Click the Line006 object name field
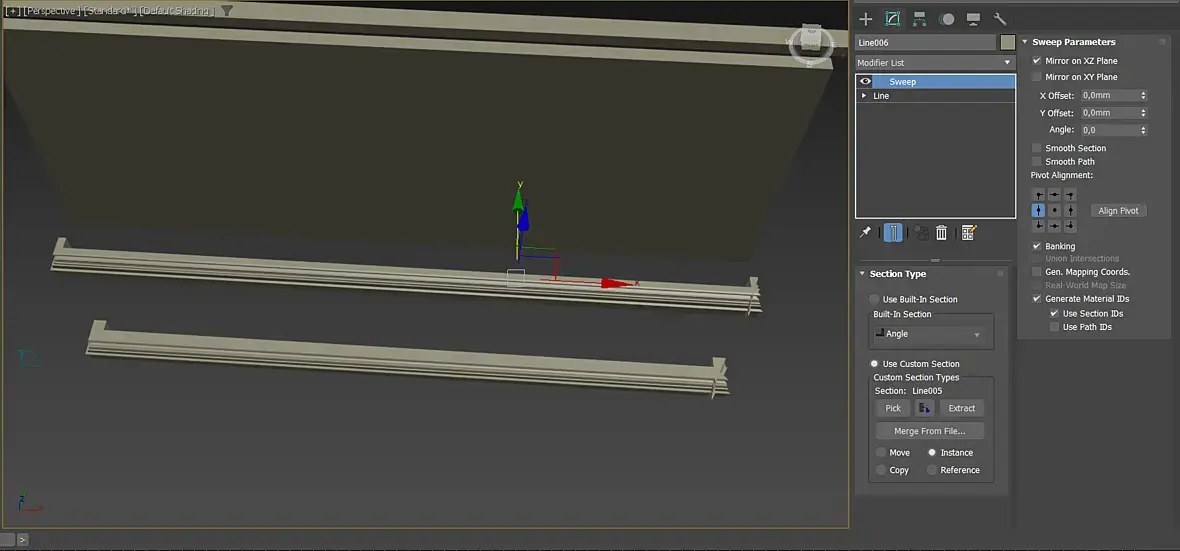 (926, 42)
